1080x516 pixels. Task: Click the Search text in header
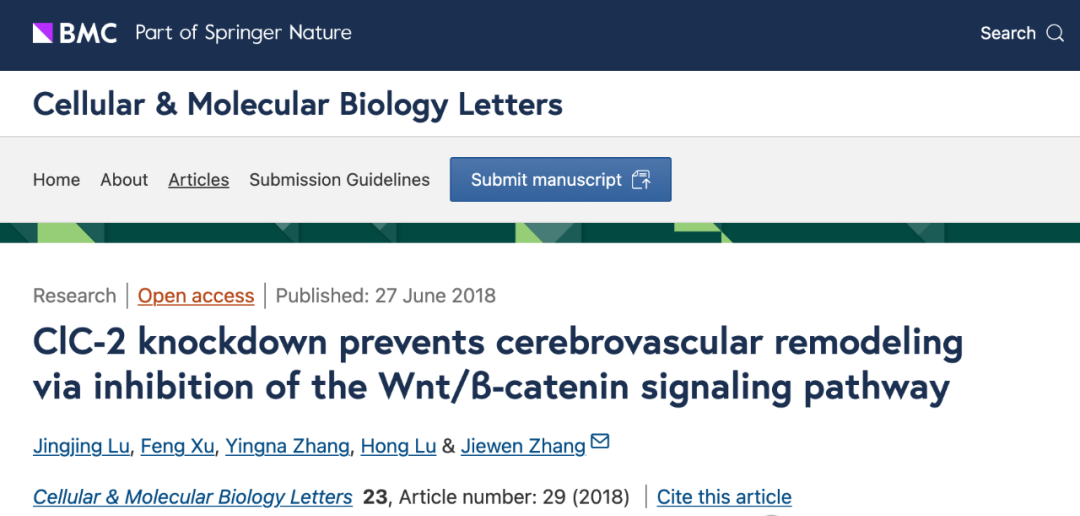(1008, 33)
